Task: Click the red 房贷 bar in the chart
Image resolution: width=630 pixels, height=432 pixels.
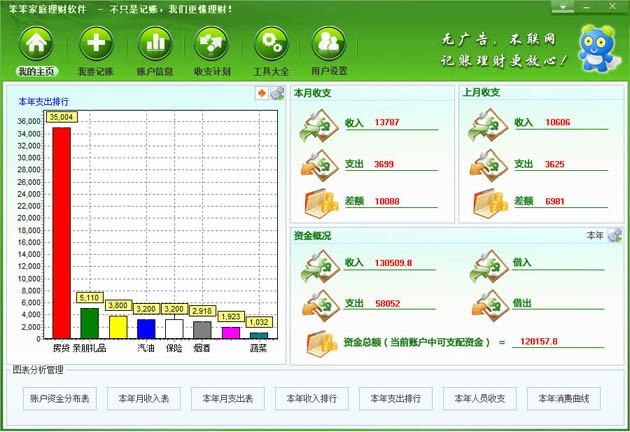Action: tap(62, 232)
